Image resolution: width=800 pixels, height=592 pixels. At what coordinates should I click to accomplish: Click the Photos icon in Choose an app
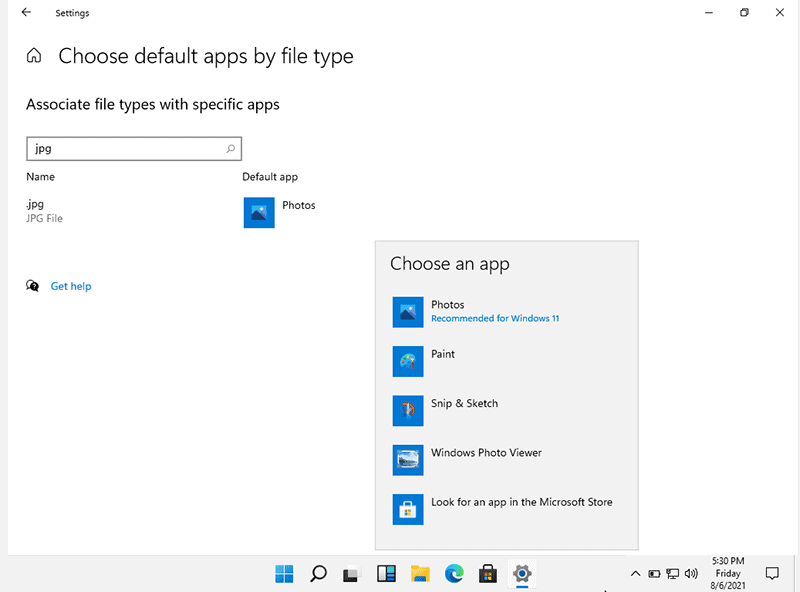(408, 312)
